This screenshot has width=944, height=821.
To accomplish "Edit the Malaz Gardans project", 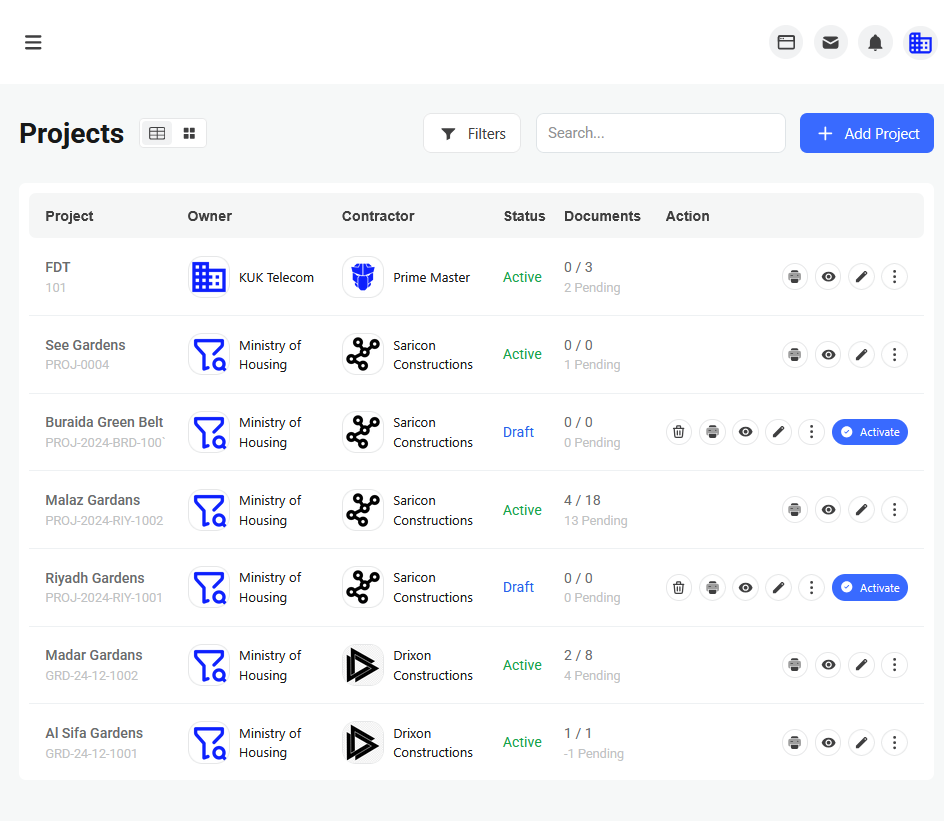I will 861,510.
